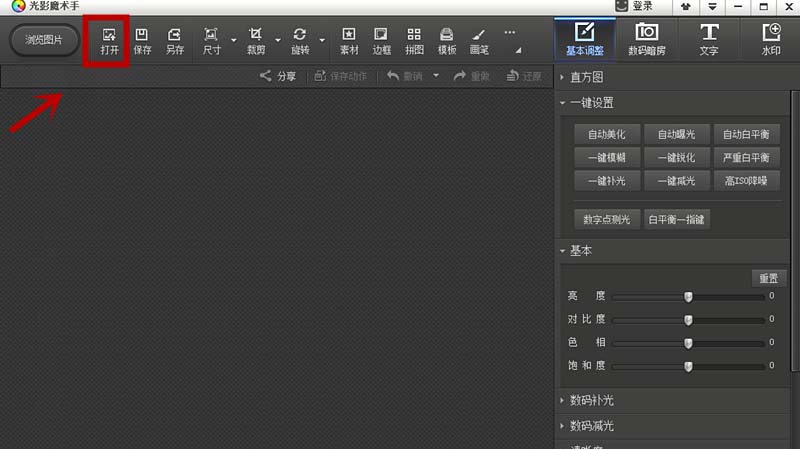Click the 色相 hue slider handle
Screen dimensions: 800x449
click(x=688, y=343)
